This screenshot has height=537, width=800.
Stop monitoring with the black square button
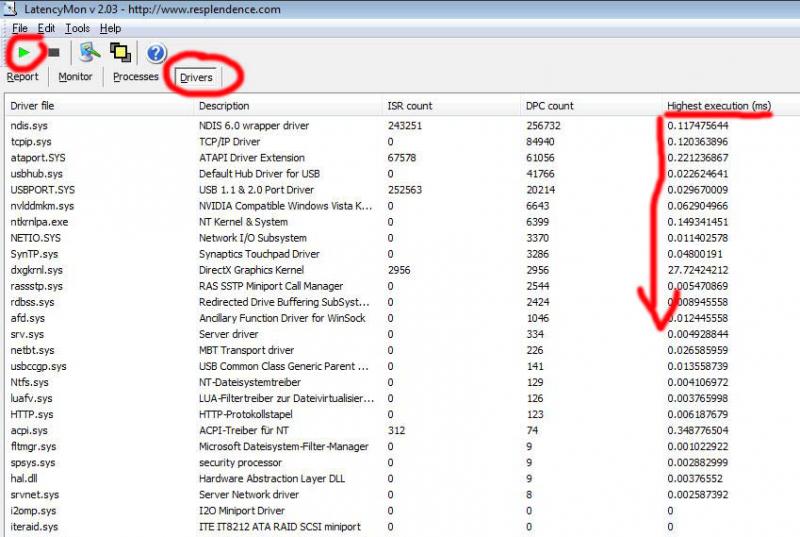point(54,52)
